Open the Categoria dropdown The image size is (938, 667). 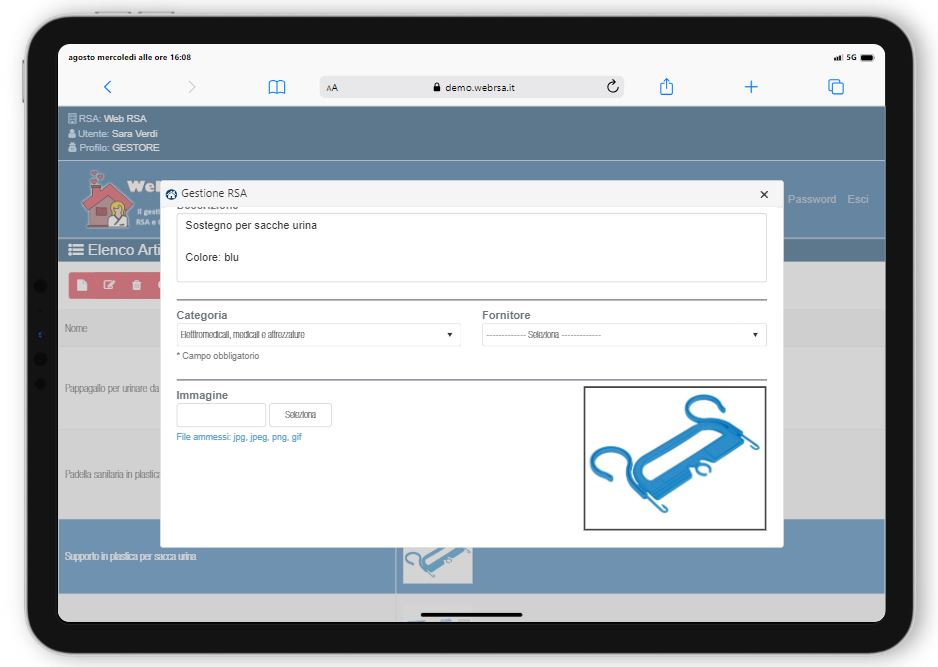[x=318, y=335]
